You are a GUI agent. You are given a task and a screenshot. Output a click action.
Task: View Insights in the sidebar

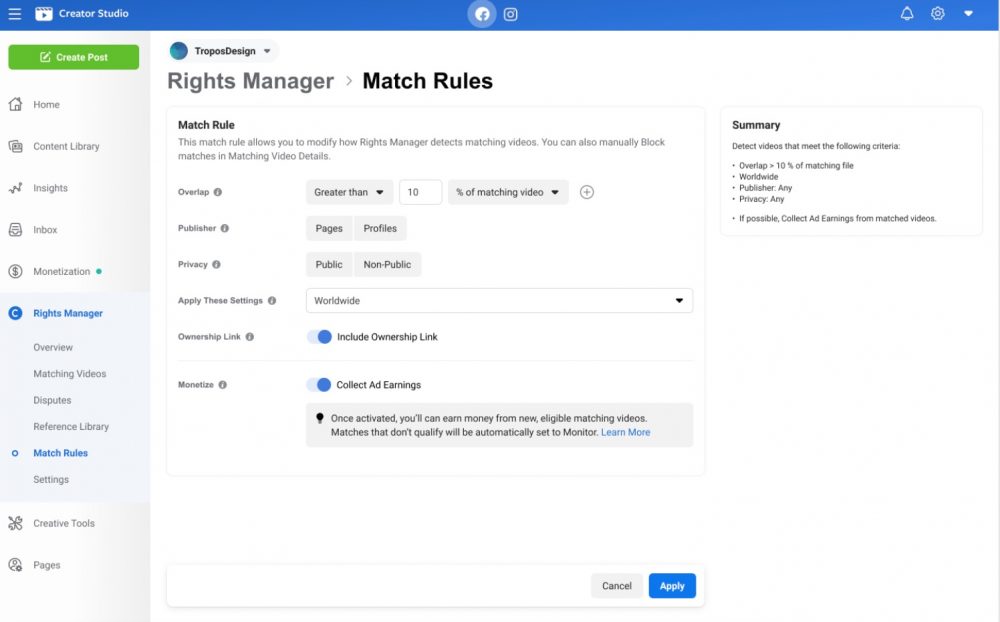50,188
